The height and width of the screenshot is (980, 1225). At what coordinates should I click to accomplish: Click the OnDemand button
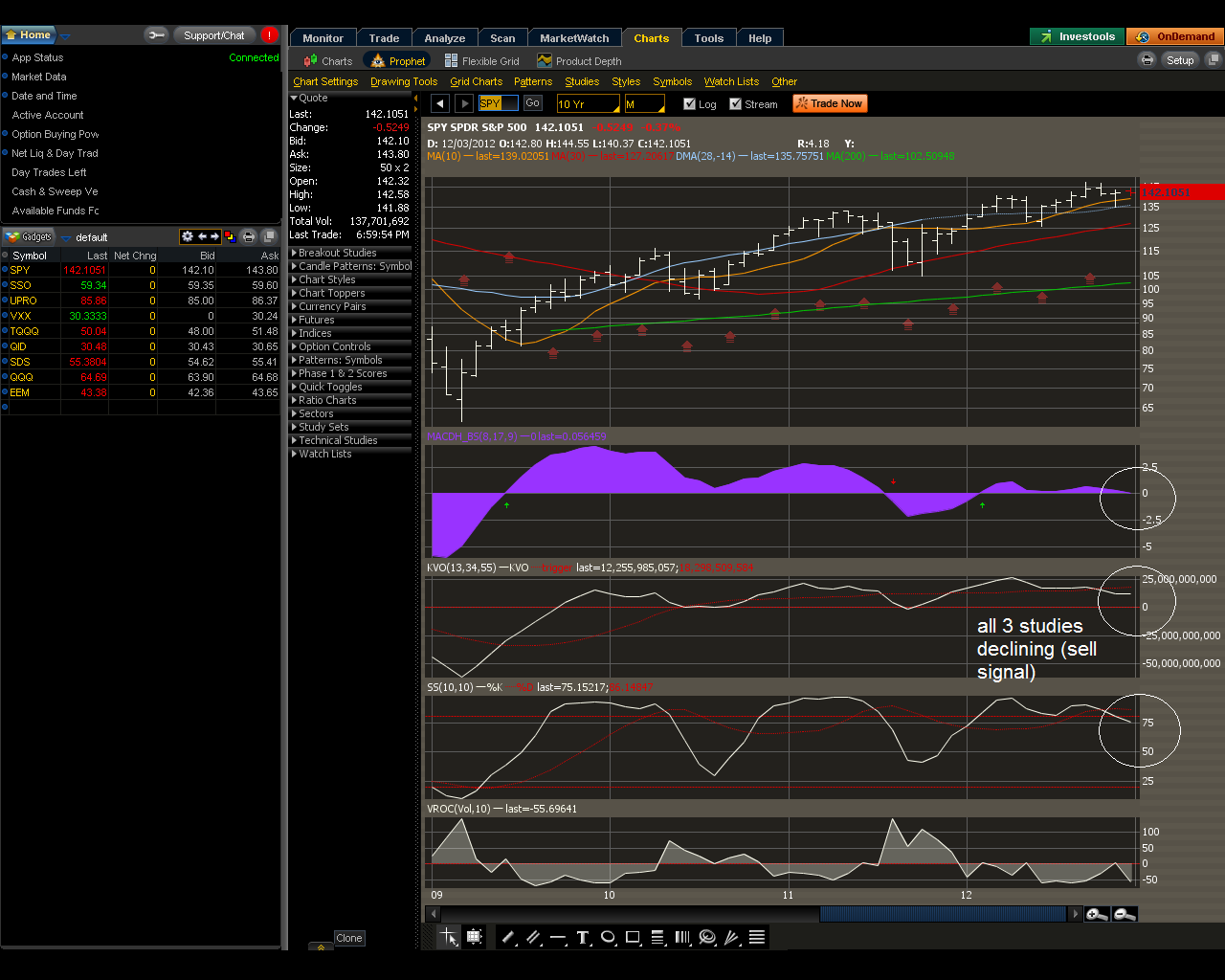[x=1175, y=36]
